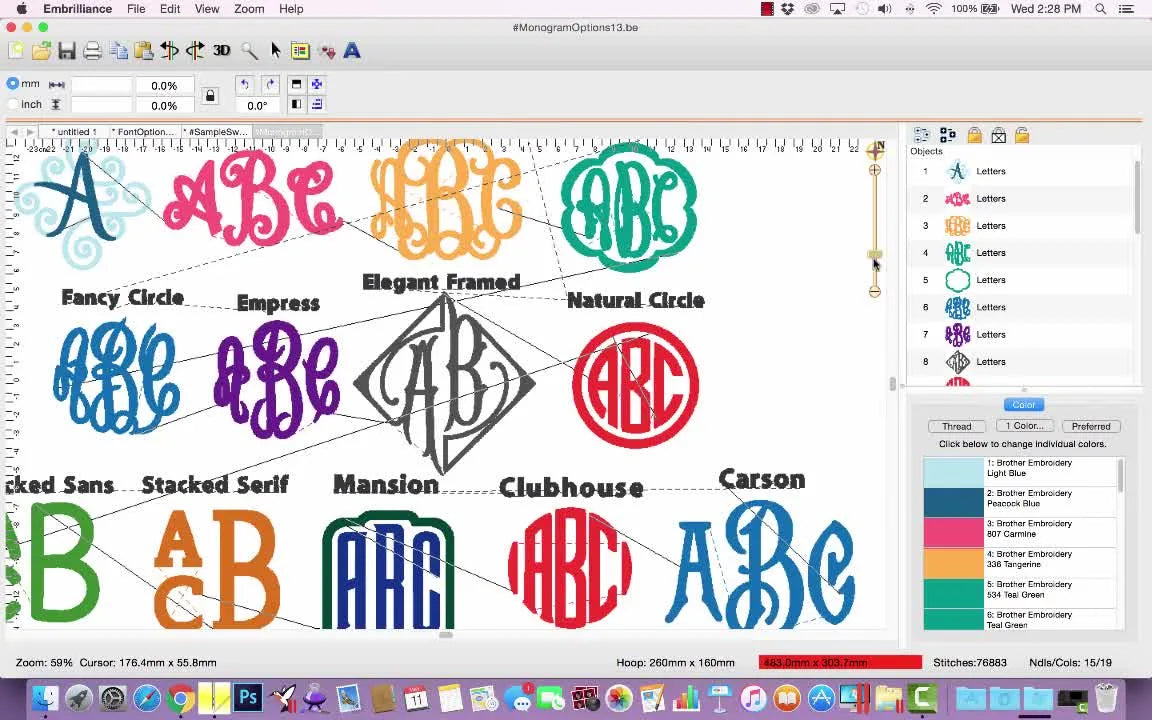The width and height of the screenshot is (1152, 720).
Task: Click the rotation angle field
Action: click(x=257, y=105)
